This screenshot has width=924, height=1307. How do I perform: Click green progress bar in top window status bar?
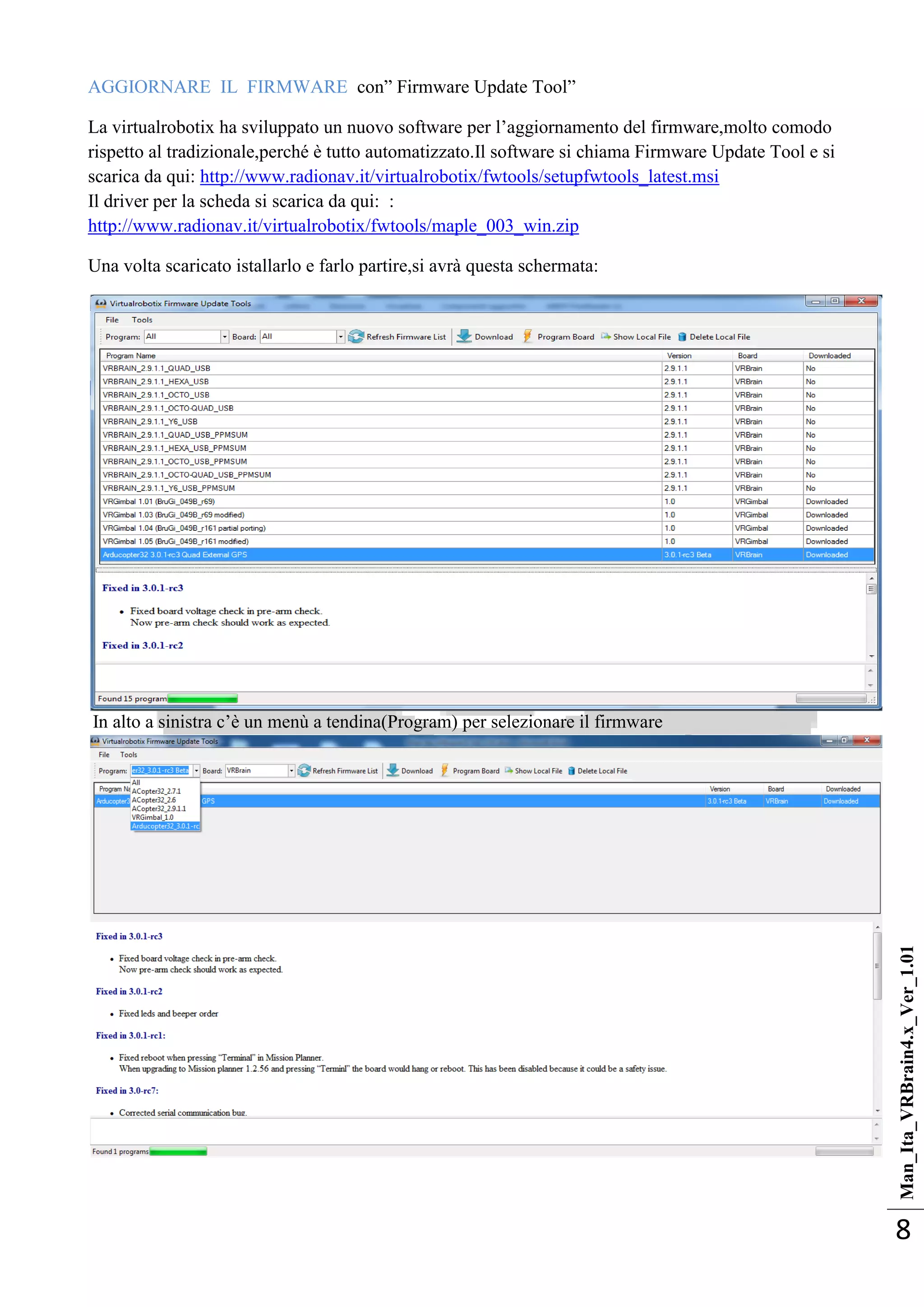[203, 699]
